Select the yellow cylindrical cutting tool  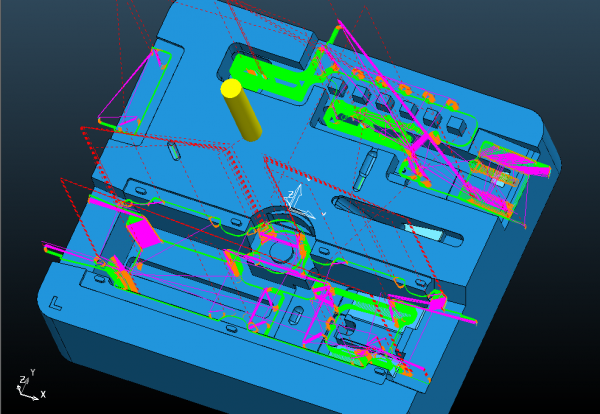pyautogui.click(x=241, y=110)
